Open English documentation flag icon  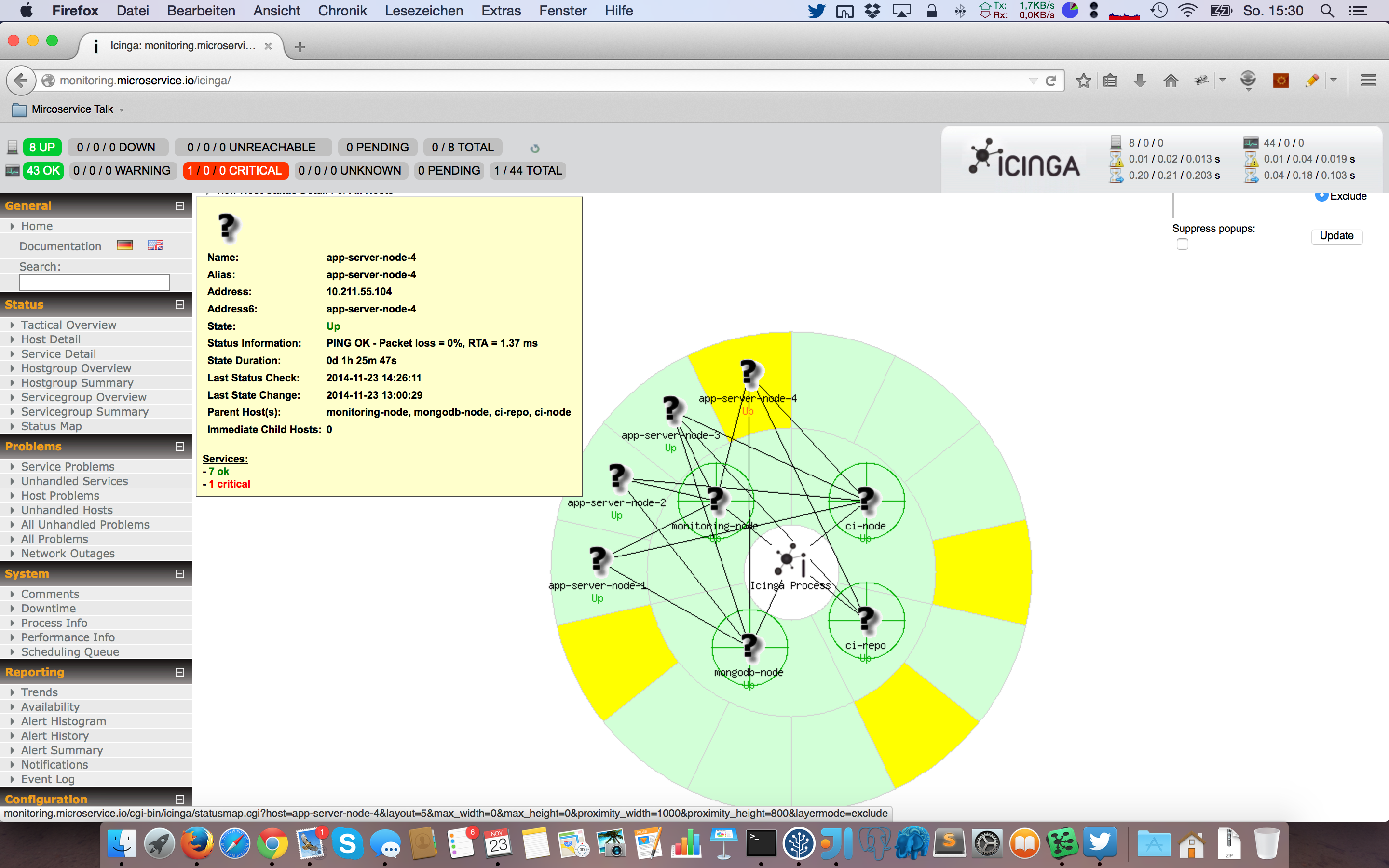tap(156, 245)
